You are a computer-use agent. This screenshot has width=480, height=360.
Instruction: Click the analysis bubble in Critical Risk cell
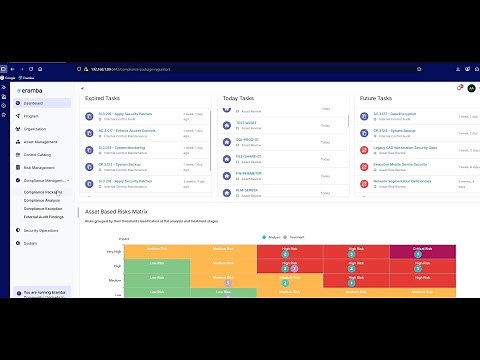pos(418,254)
